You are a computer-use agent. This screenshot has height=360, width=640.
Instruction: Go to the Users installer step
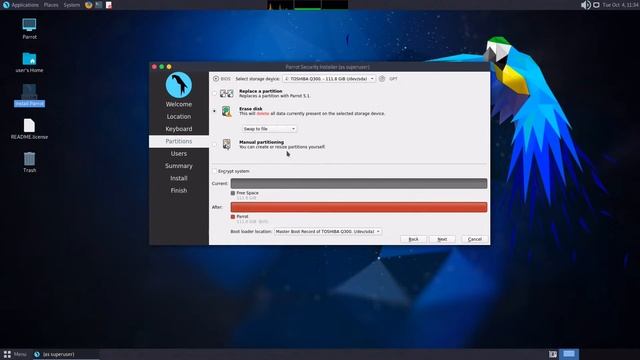pyautogui.click(x=179, y=153)
